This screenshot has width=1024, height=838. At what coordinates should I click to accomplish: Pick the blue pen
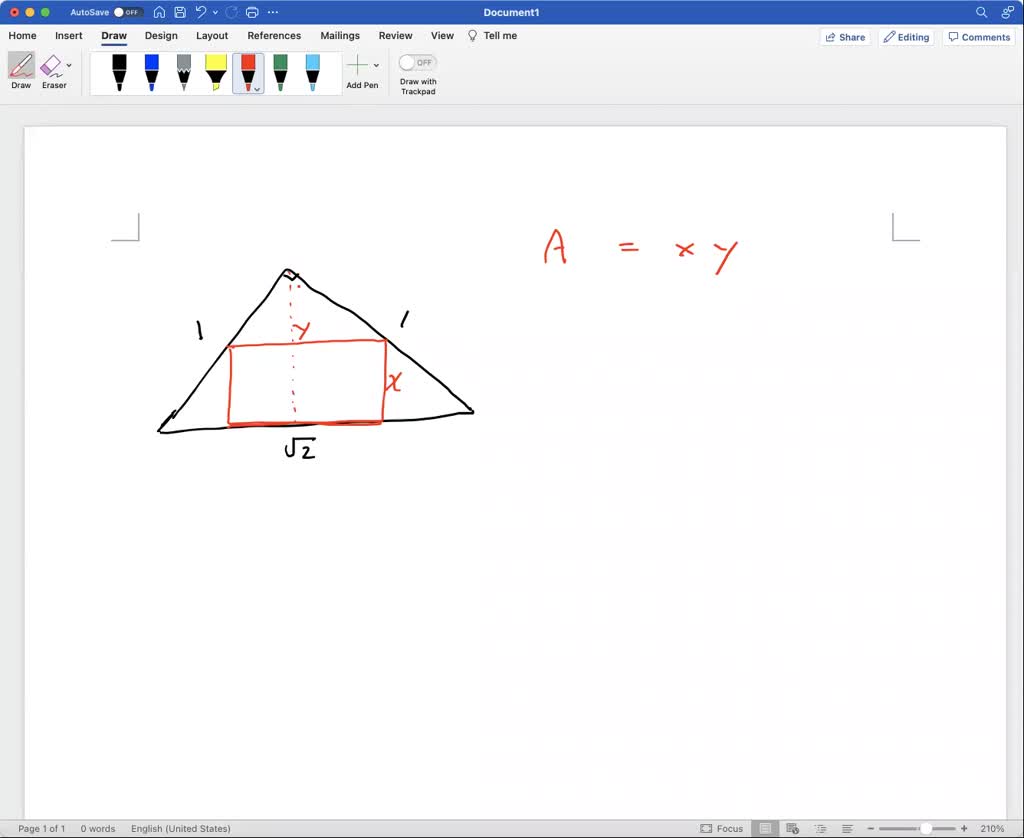[152, 72]
